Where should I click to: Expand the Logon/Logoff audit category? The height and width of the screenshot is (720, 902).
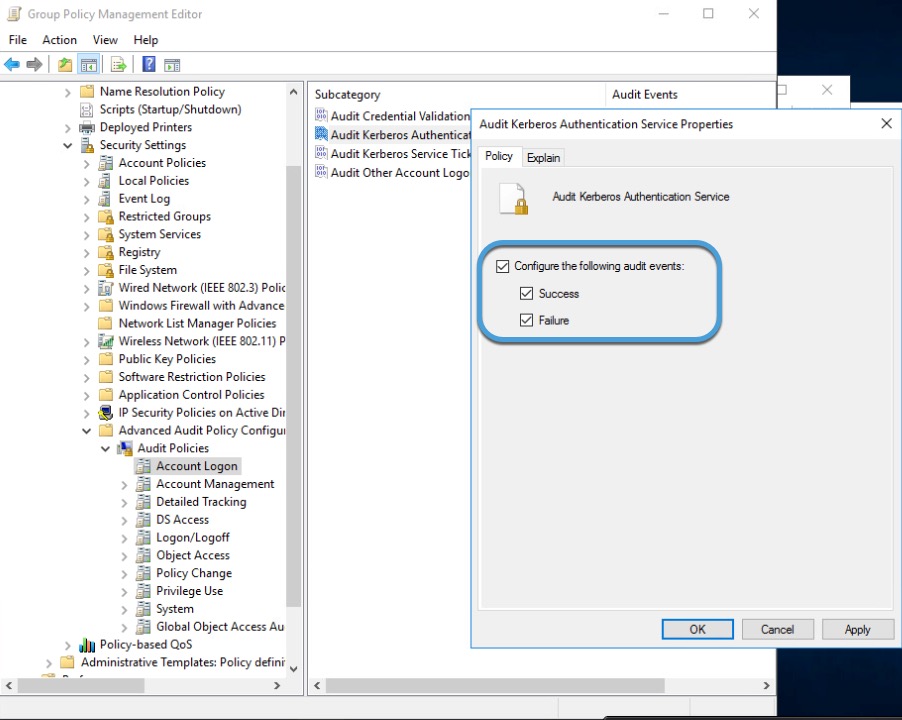coord(125,538)
